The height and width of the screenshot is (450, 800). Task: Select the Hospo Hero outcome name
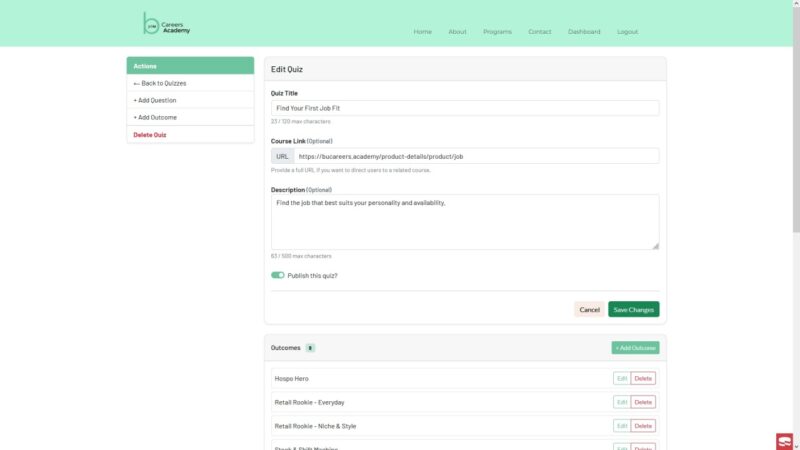[x=291, y=379]
